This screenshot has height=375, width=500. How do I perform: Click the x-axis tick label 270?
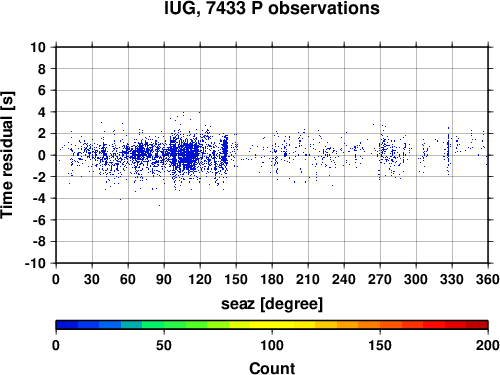[x=380, y=279]
